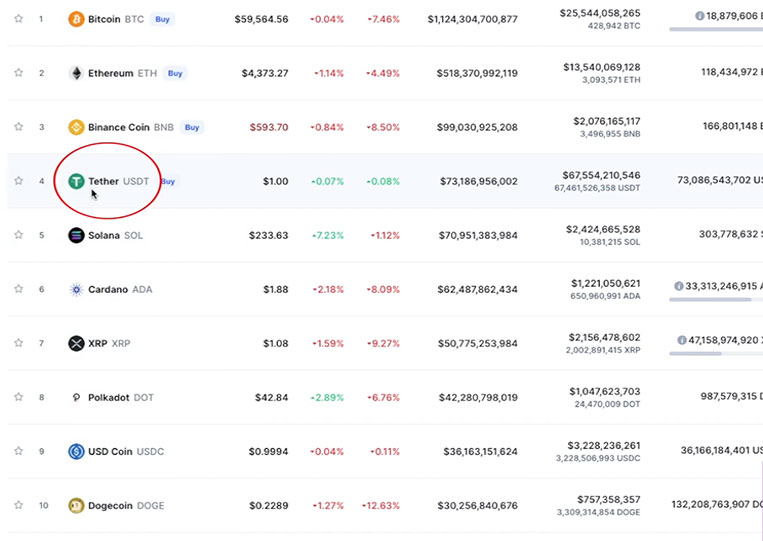This screenshot has height=541, width=763.
Task: Click Polkadot price $42.84
Action: [x=272, y=397]
